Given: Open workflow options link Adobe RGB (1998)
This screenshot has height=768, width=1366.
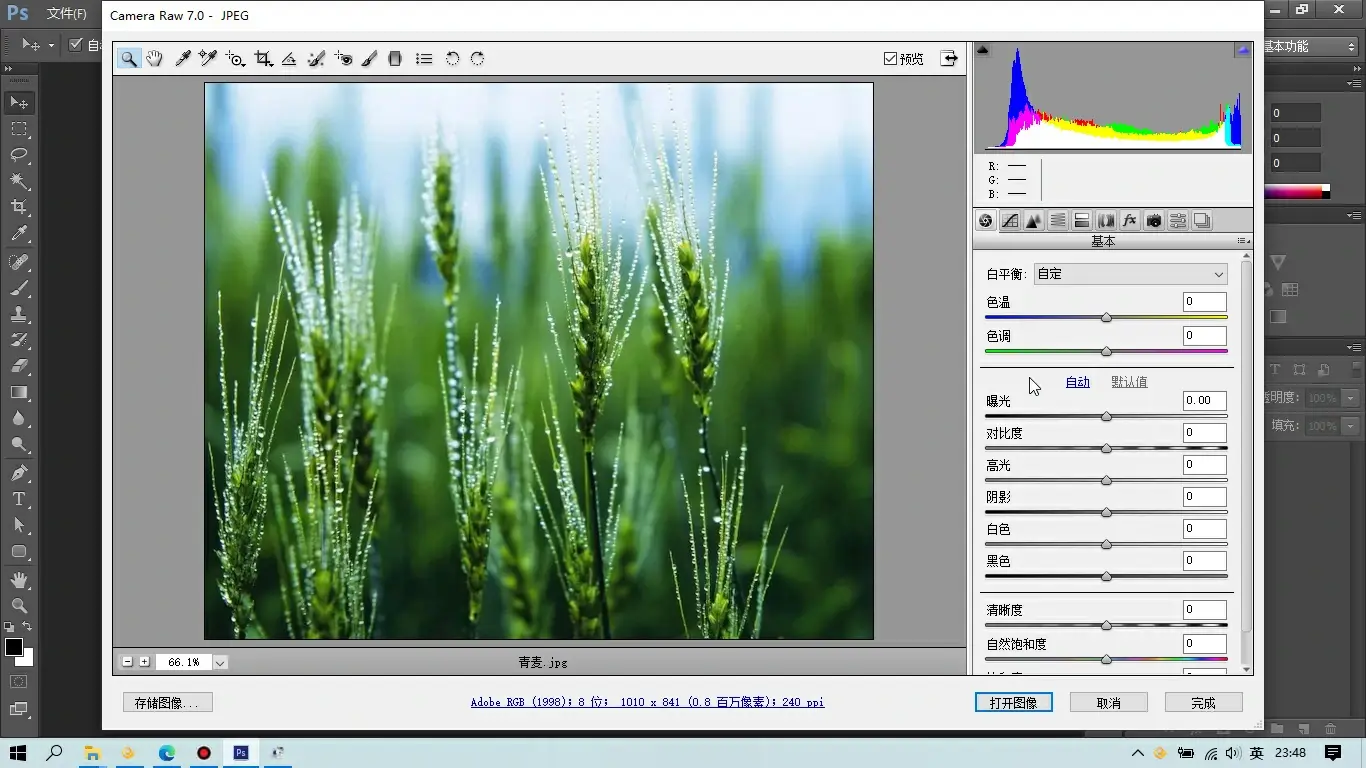Looking at the screenshot, I should pyautogui.click(x=647, y=703).
